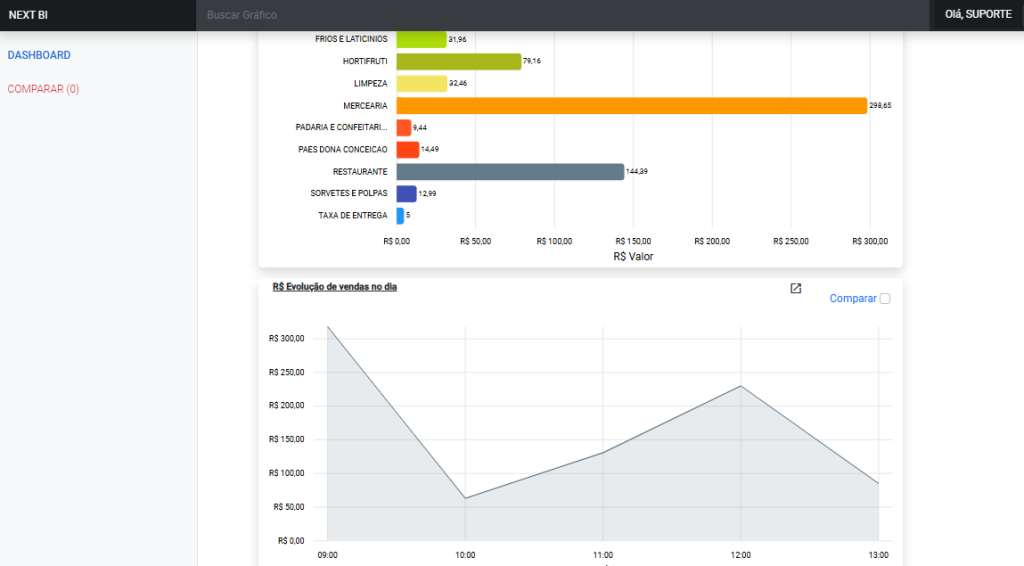Select the blue SORVETES E POLPAS bar
Image resolution: width=1024 pixels, height=566 pixels.
tap(406, 194)
